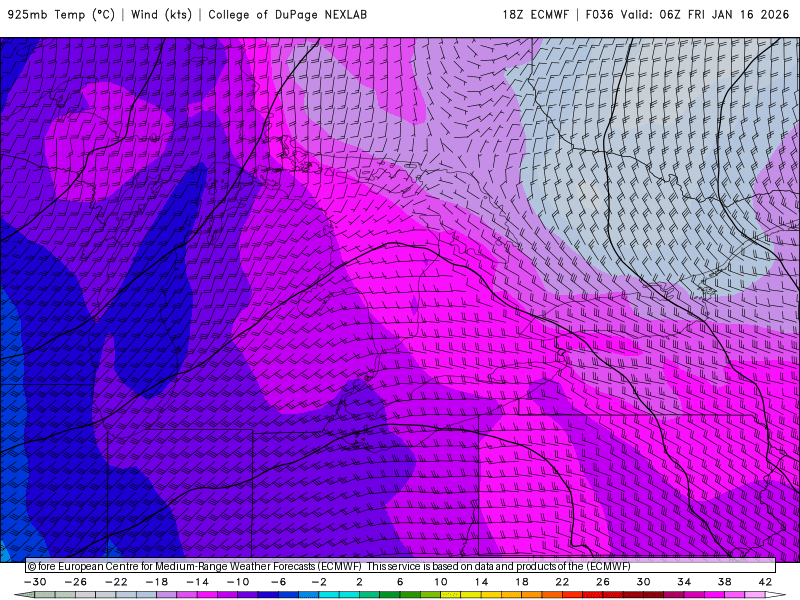Click the 38 value on the legend

[x=724, y=582]
